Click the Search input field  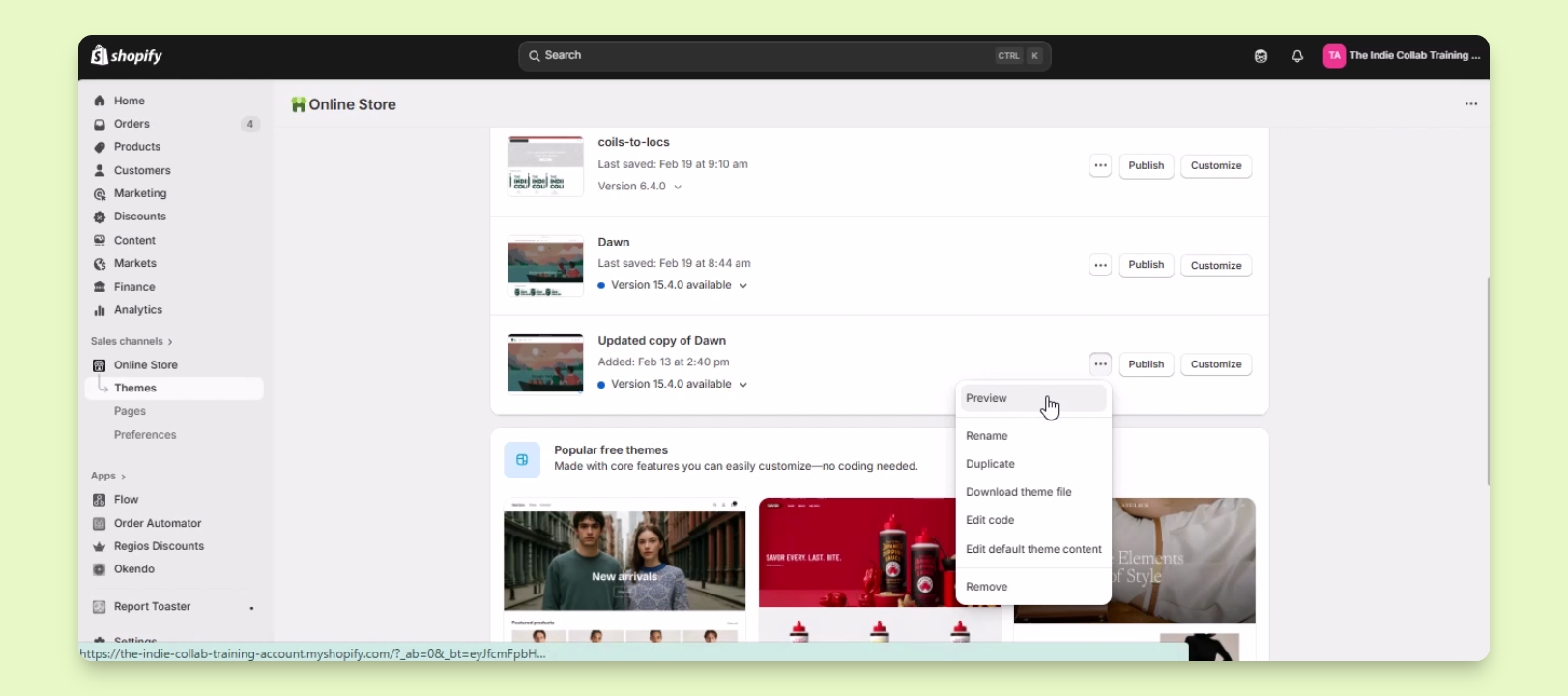784,56
